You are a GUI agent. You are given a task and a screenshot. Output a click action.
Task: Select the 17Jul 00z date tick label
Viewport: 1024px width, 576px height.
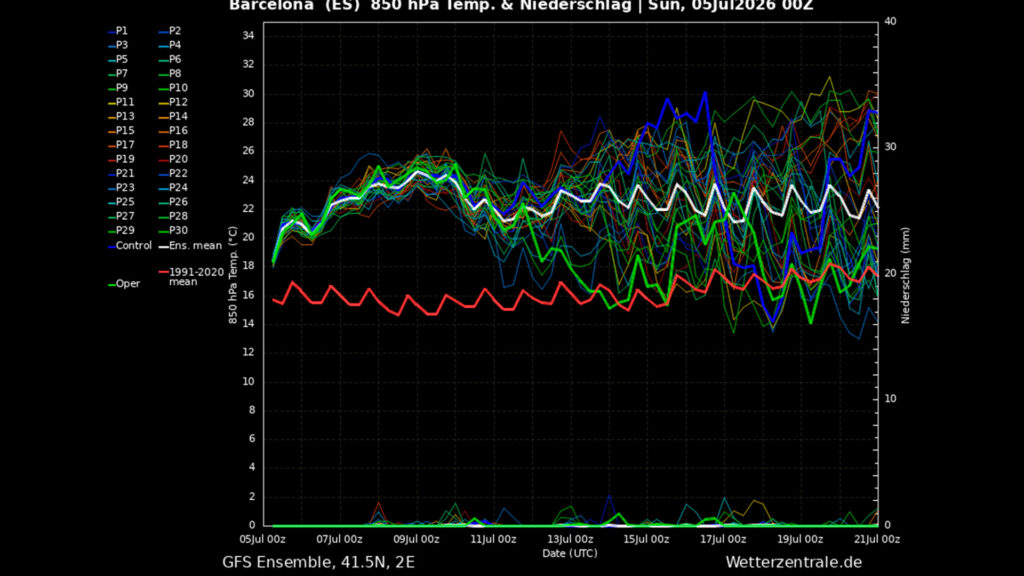pyautogui.click(x=723, y=539)
